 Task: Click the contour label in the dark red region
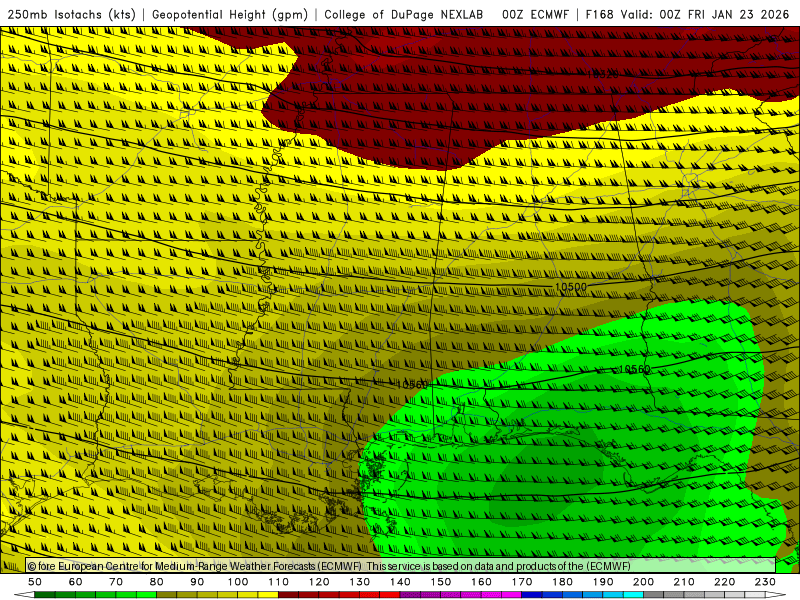point(603,74)
